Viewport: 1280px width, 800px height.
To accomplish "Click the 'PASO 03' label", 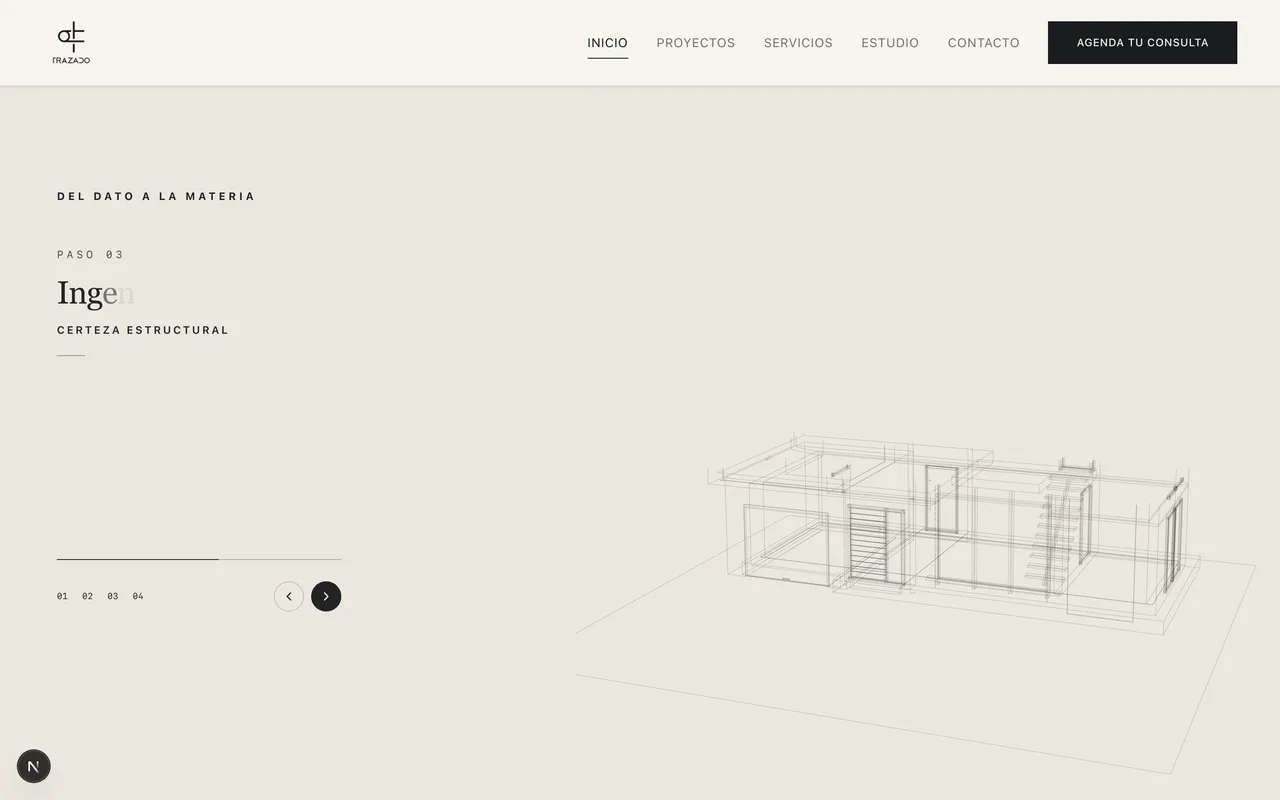I will pyautogui.click(x=90, y=254).
